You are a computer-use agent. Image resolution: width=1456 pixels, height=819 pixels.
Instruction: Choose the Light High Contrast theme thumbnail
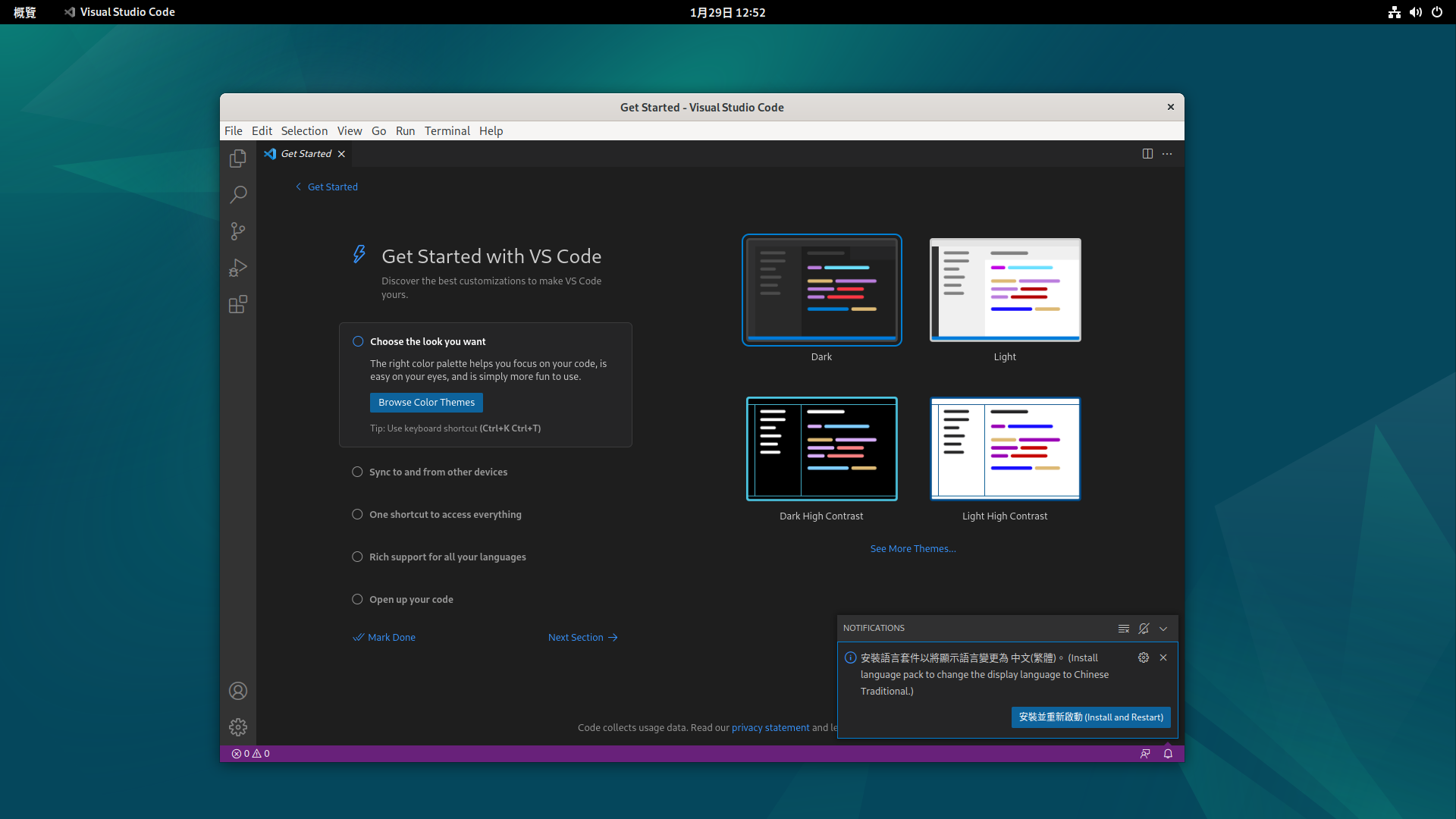pos(1005,449)
